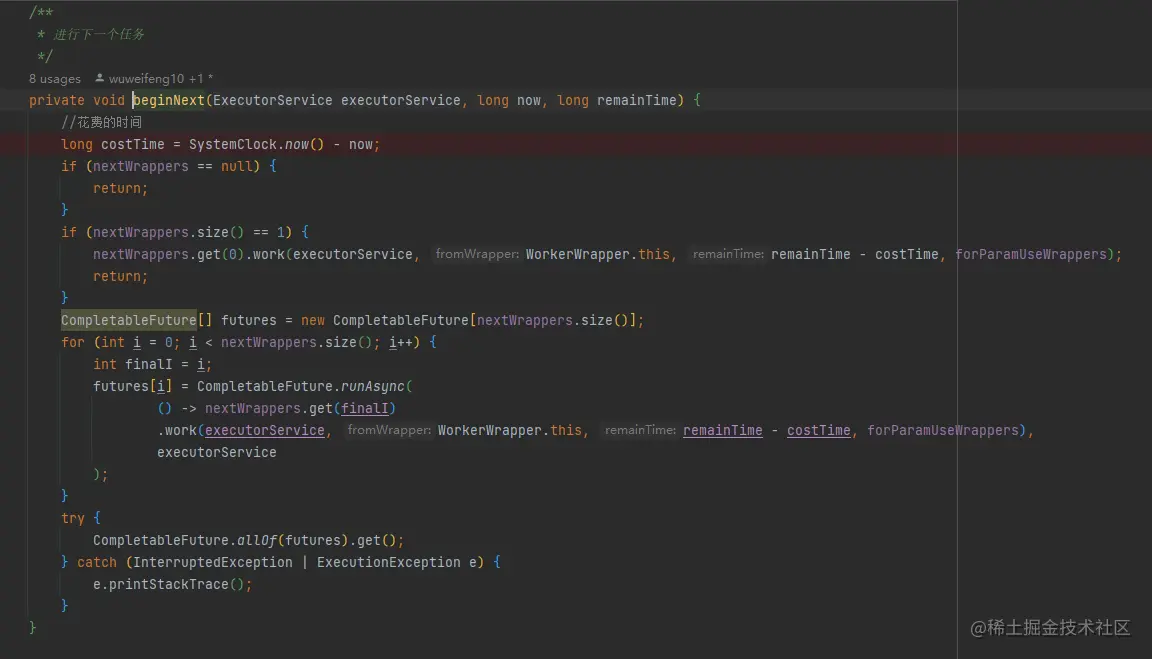The height and width of the screenshot is (659, 1152).
Task: Place cursor on method name beginNext
Action: (x=169, y=101)
